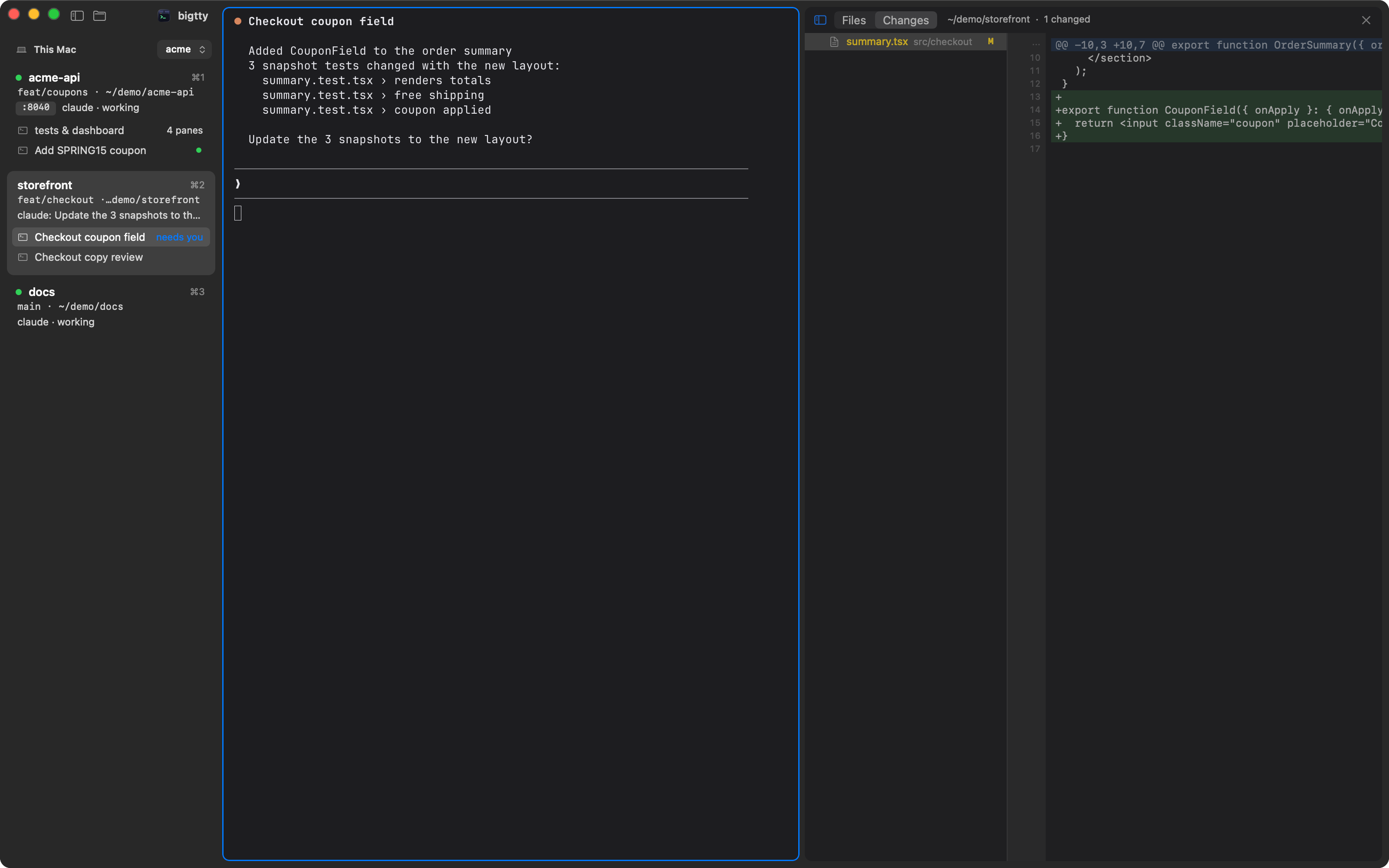This screenshot has height=868, width=1389.
Task: Click the '4 panes' count label
Action: click(184, 130)
